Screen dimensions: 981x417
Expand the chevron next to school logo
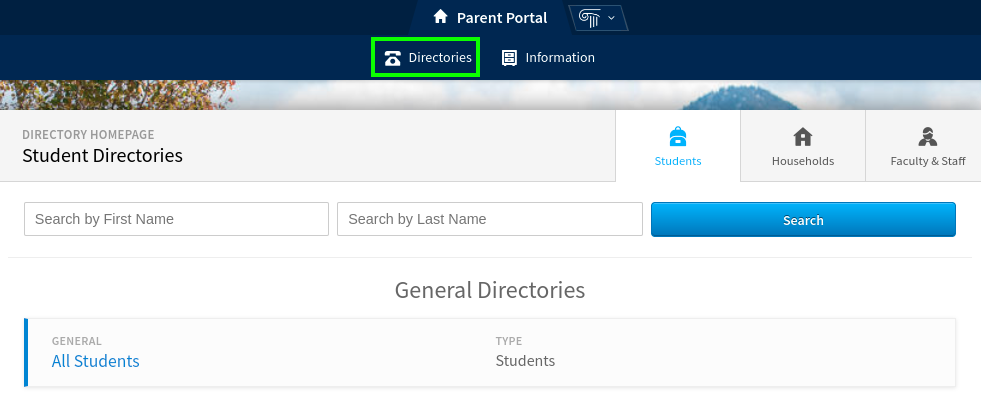(x=611, y=18)
